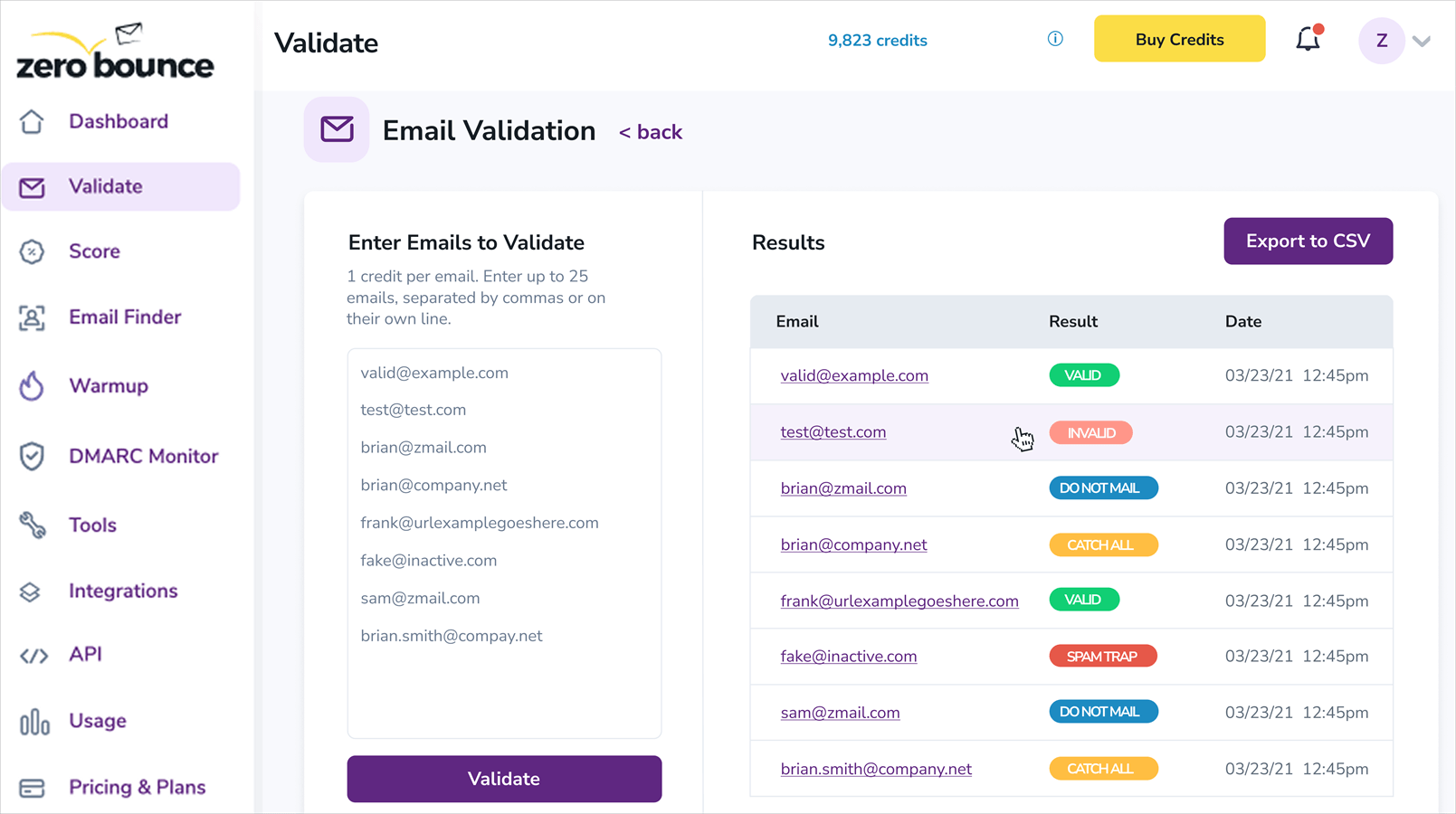Navigate to the Usage page
This screenshot has height=814, width=1456.
97,721
